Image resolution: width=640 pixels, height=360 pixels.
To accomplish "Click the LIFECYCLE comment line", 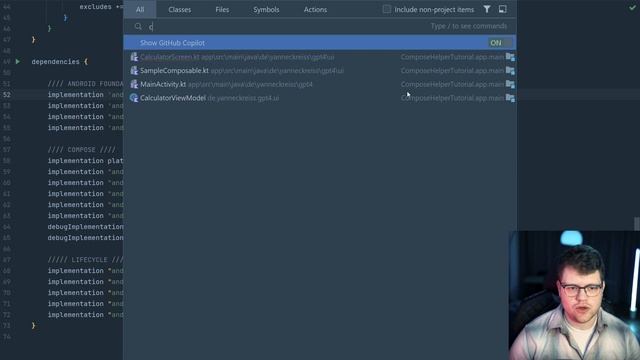I will point(85,260).
